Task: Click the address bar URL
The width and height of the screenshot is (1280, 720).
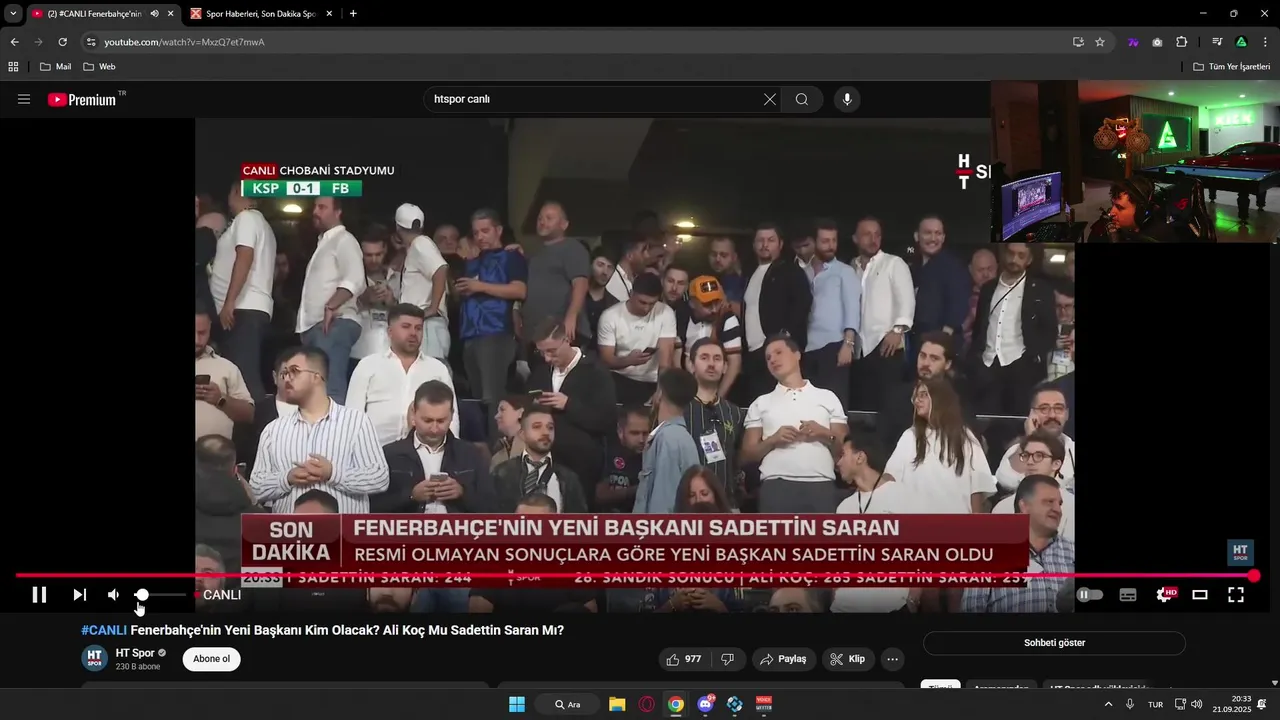Action: pyautogui.click(x=184, y=42)
